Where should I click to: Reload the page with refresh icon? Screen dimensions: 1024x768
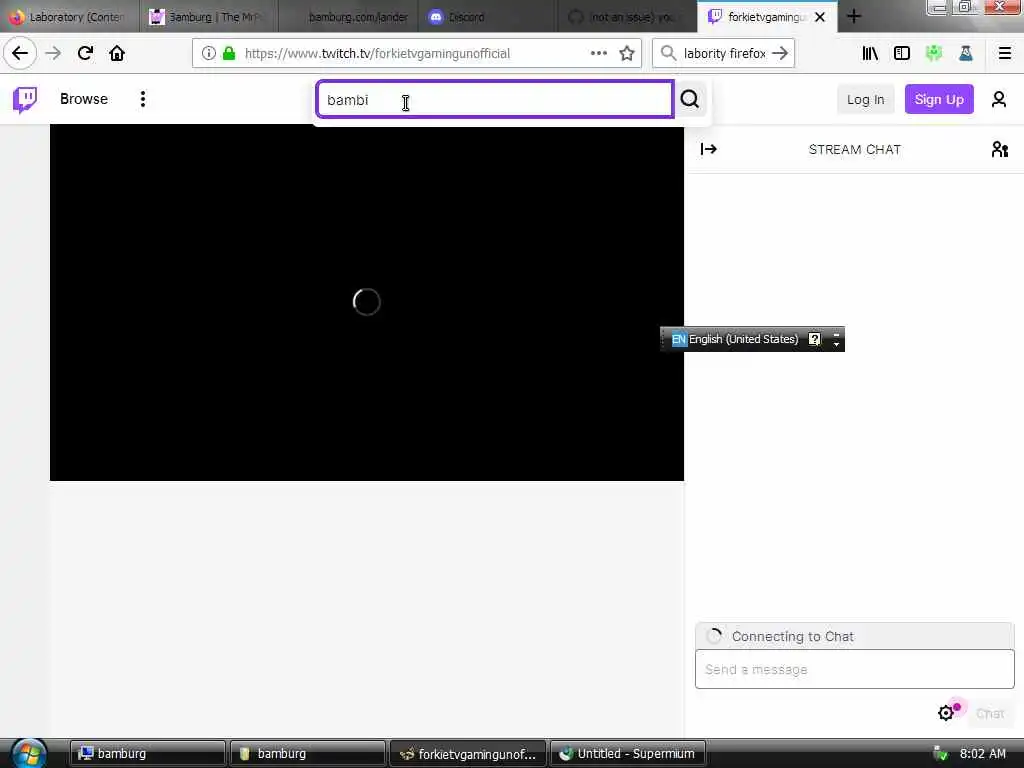[x=85, y=53]
